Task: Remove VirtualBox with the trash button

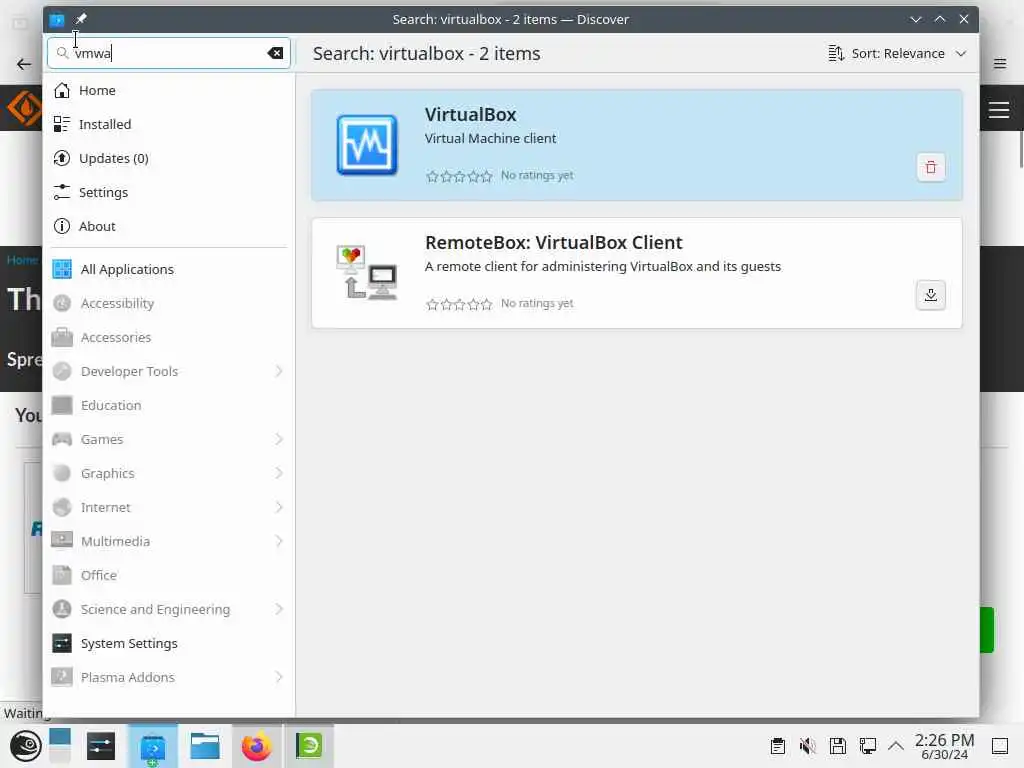Action: pos(931,167)
